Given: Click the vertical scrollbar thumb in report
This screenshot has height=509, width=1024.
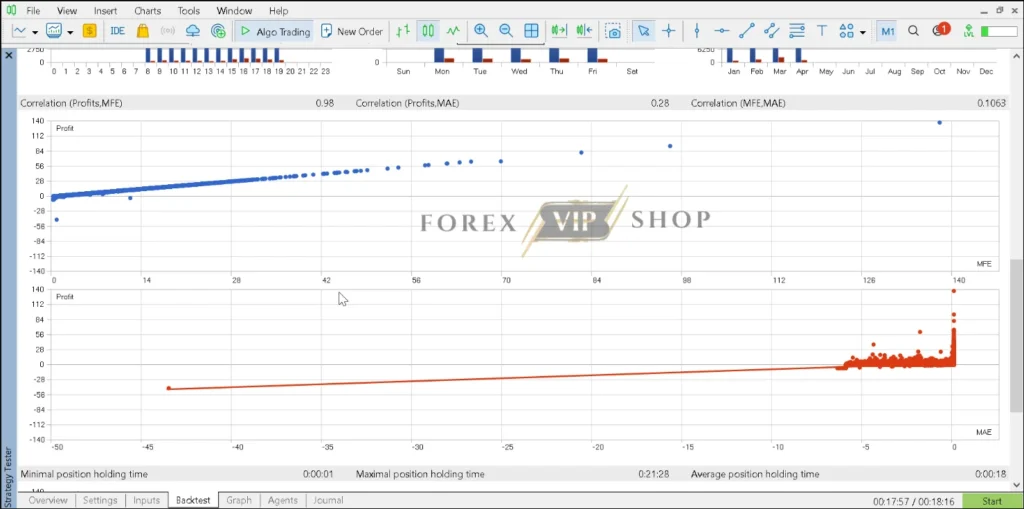Looking at the screenshot, I should [1016, 335].
